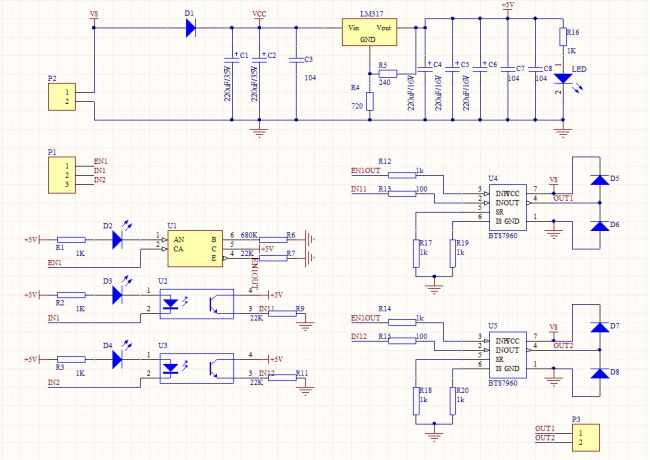Select the D2 LED symbol

tap(117, 240)
